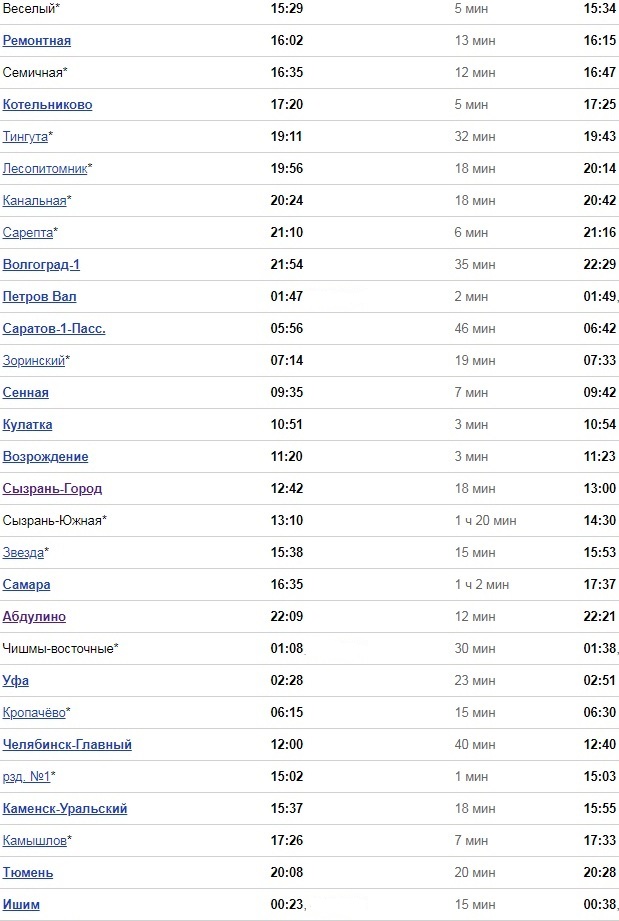
Task: Open the Сенная station link
Action: [26, 393]
